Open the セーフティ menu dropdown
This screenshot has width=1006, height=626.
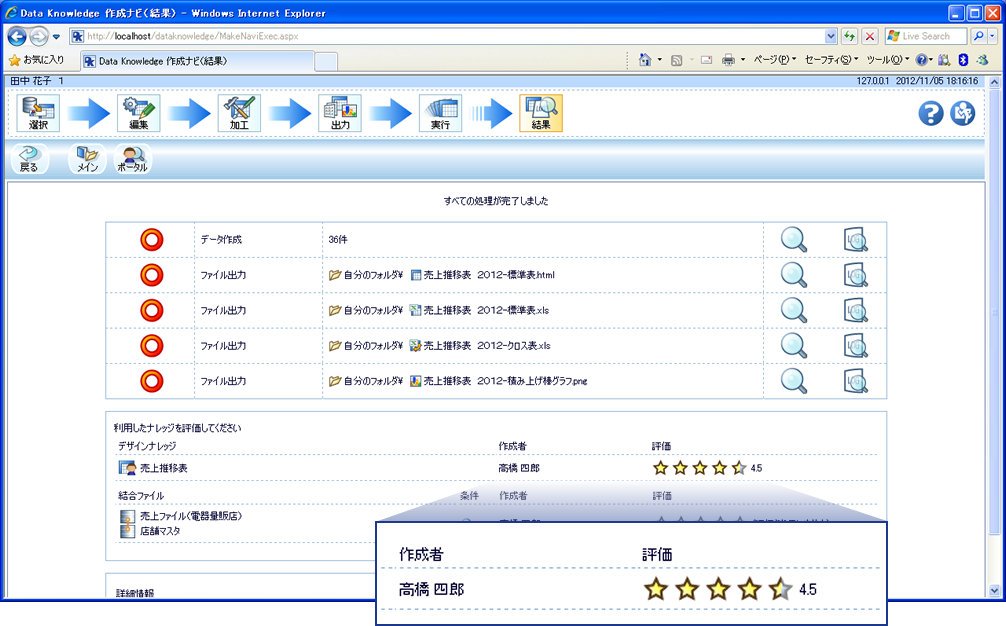click(x=829, y=60)
